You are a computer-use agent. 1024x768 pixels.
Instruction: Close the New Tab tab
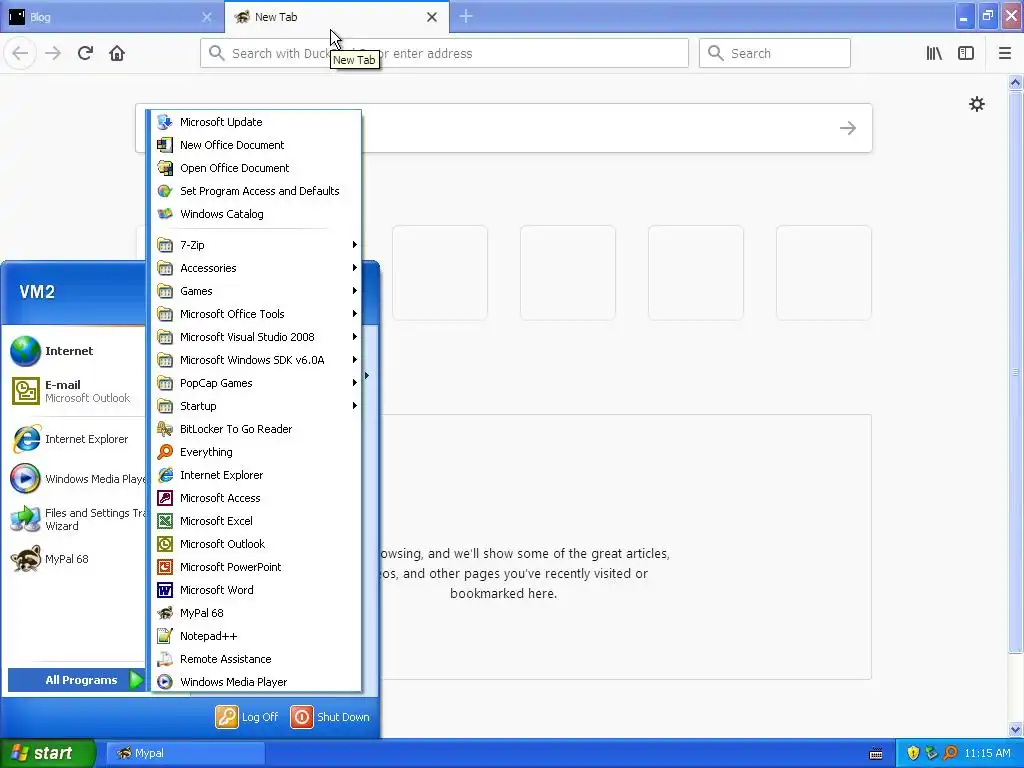(432, 17)
